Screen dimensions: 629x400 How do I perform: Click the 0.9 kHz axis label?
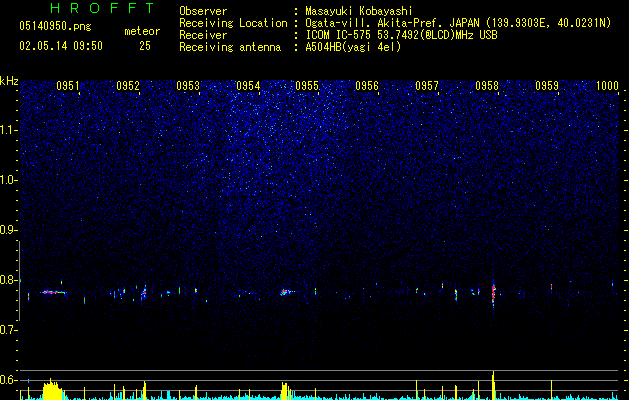tap(9, 230)
